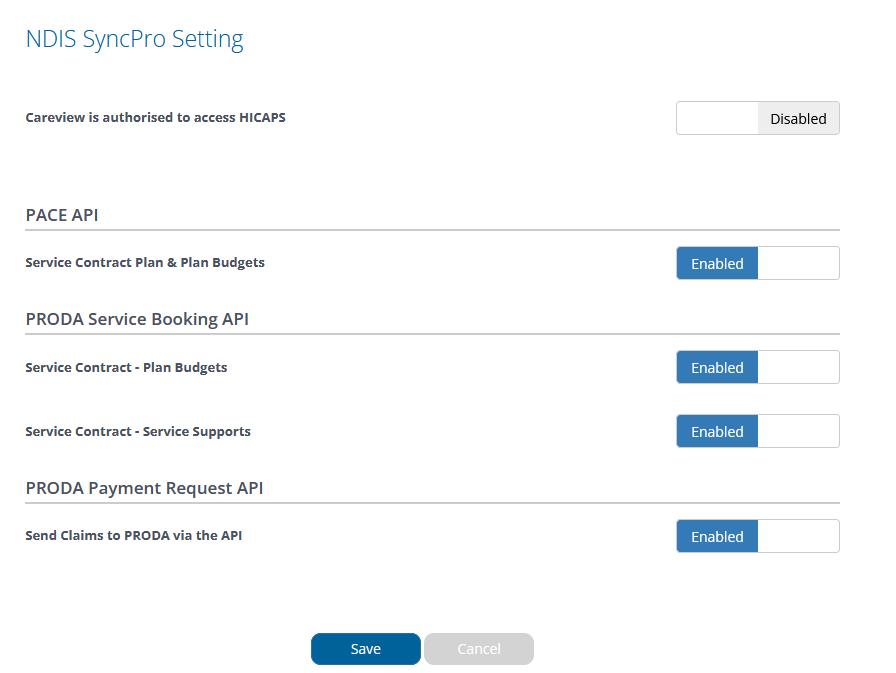The image size is (896, 673).
Task: Click the blank right half of PACE API toggle
Action: tap(798, 263)
